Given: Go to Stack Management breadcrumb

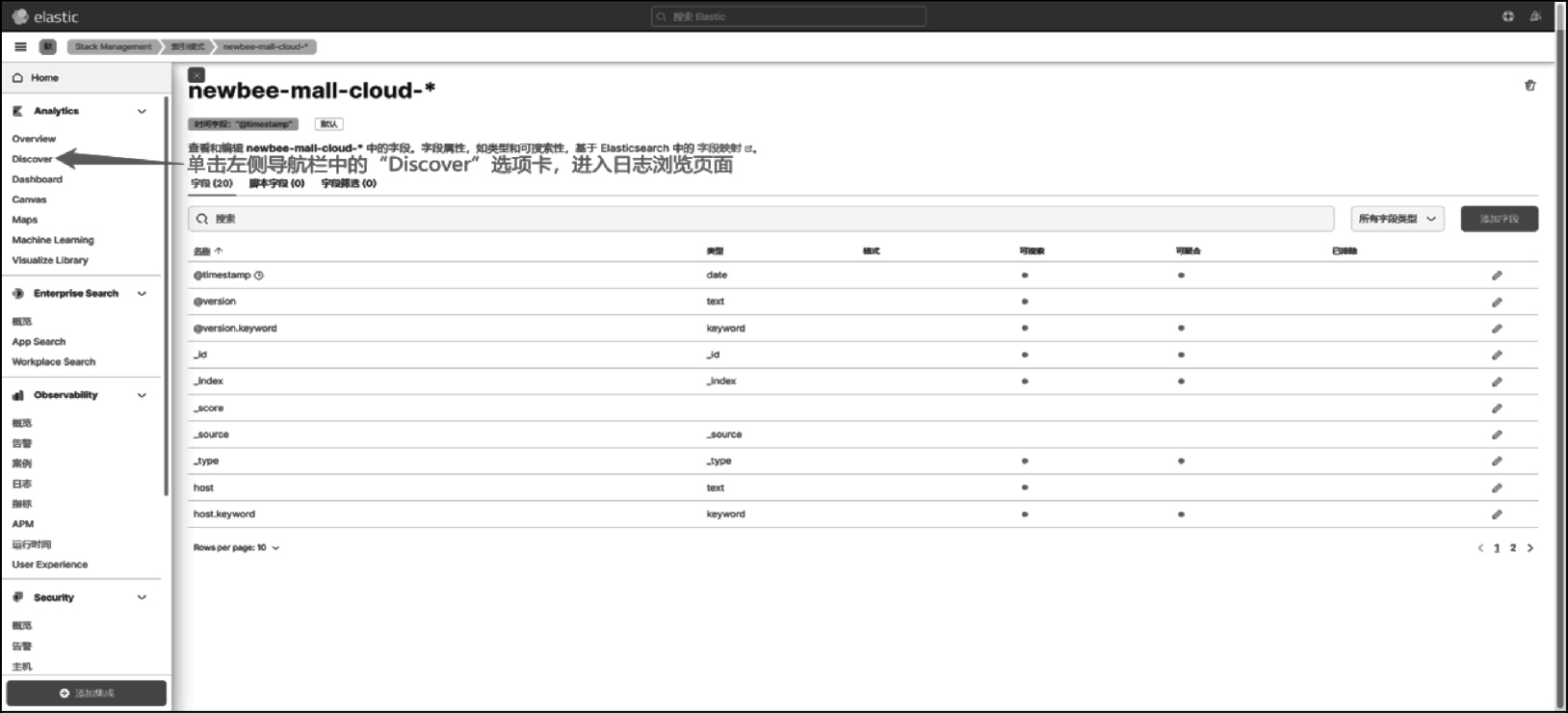Looking at the screenshot, I should 113,46.
